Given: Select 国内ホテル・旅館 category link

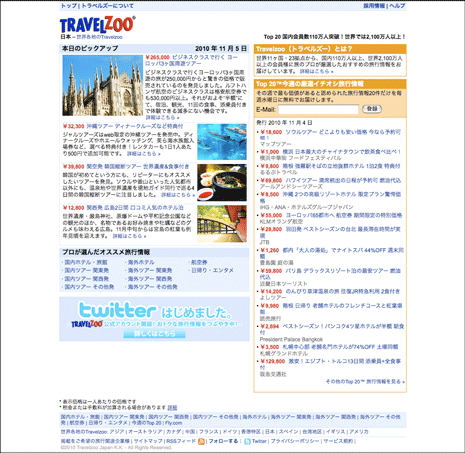Looking at the screenshot, I should tap(86, 262).
